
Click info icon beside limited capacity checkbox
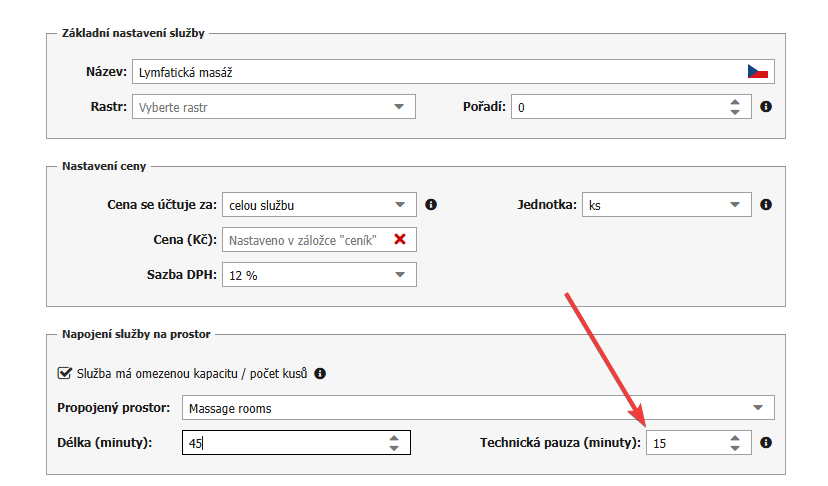click(320, 374)
